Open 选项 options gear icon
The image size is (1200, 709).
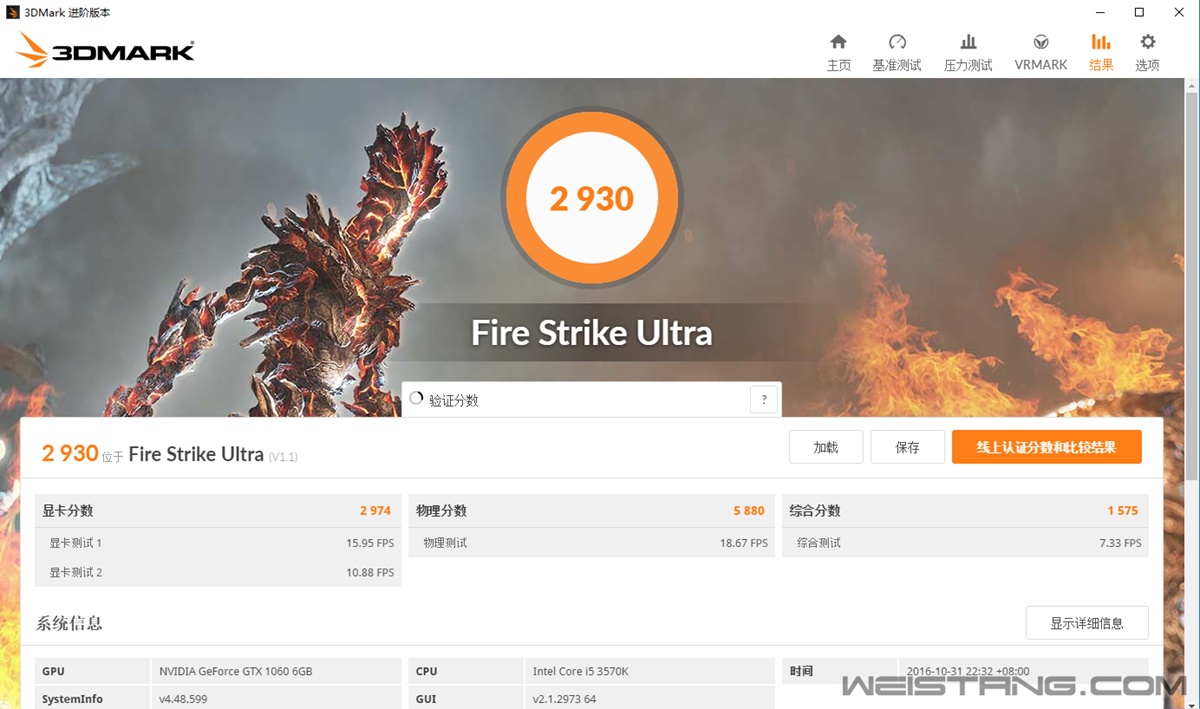(1148, 42)
